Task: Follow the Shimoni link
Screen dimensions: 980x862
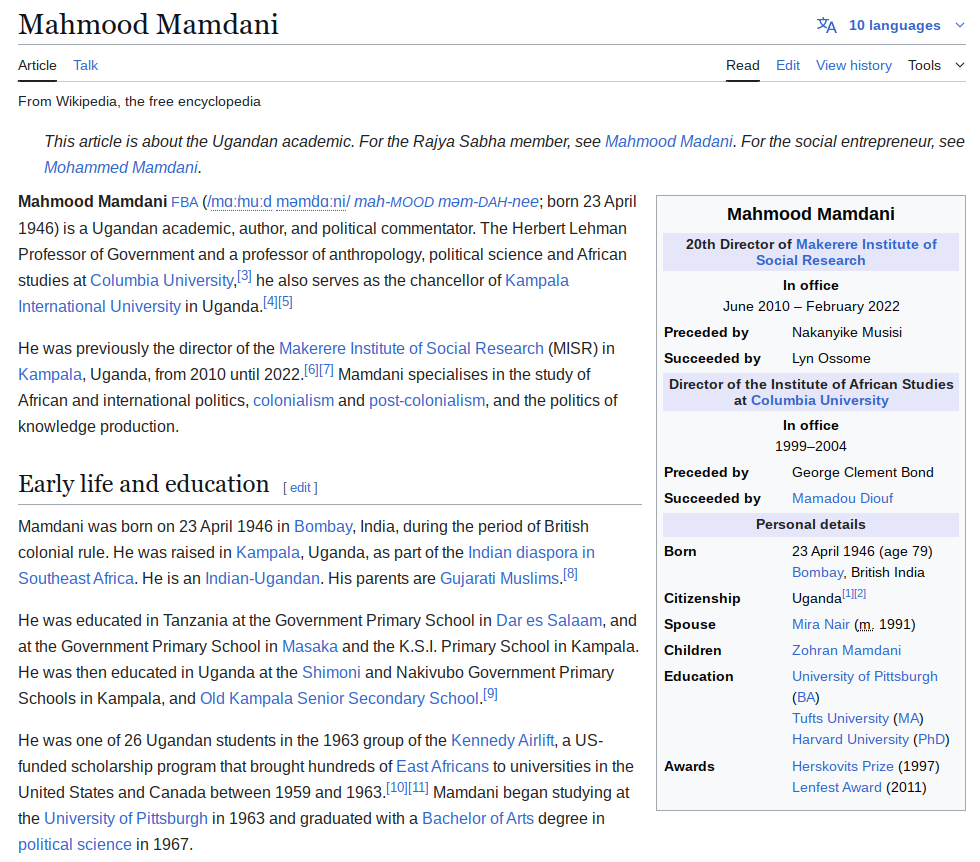Action: (331, 673)
